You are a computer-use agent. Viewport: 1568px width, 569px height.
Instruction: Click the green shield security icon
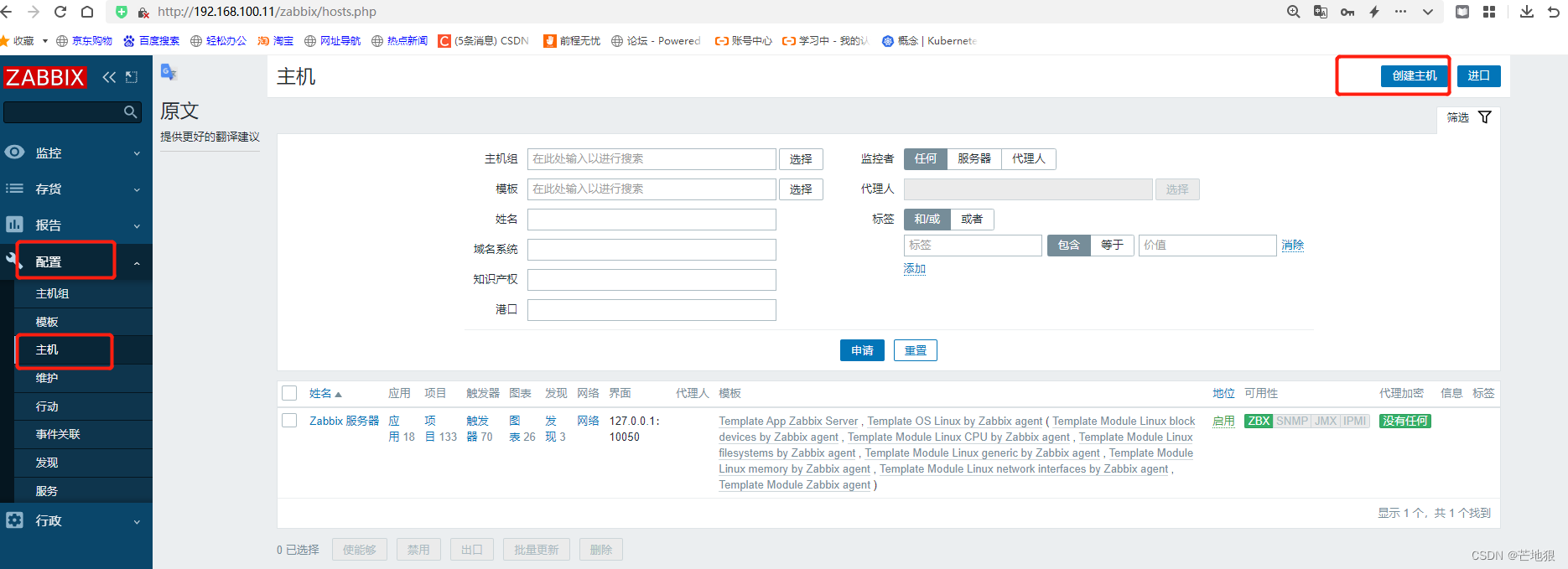(x=122, y=12)
